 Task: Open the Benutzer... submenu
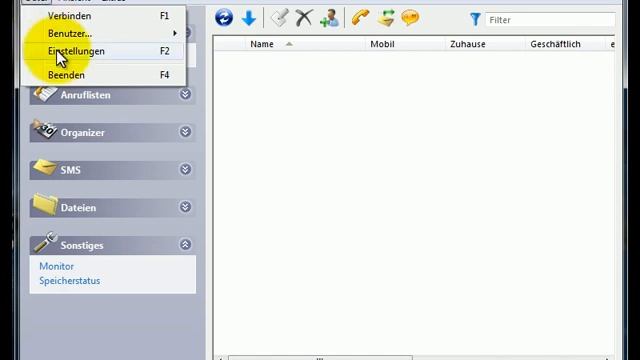pos(104,33)
